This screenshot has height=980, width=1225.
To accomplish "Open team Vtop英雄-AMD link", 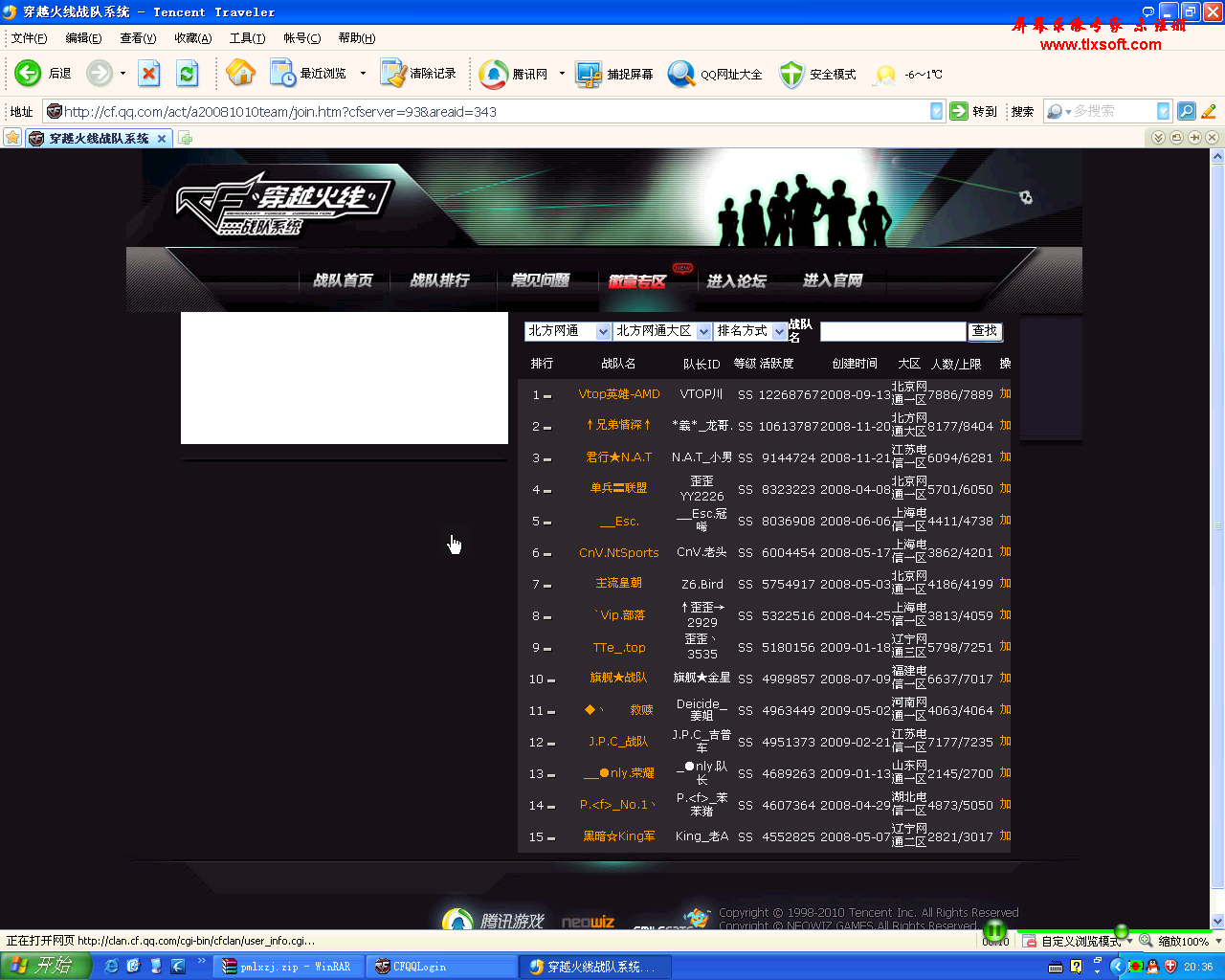I will pyautogui.click(x=619, y=394).
